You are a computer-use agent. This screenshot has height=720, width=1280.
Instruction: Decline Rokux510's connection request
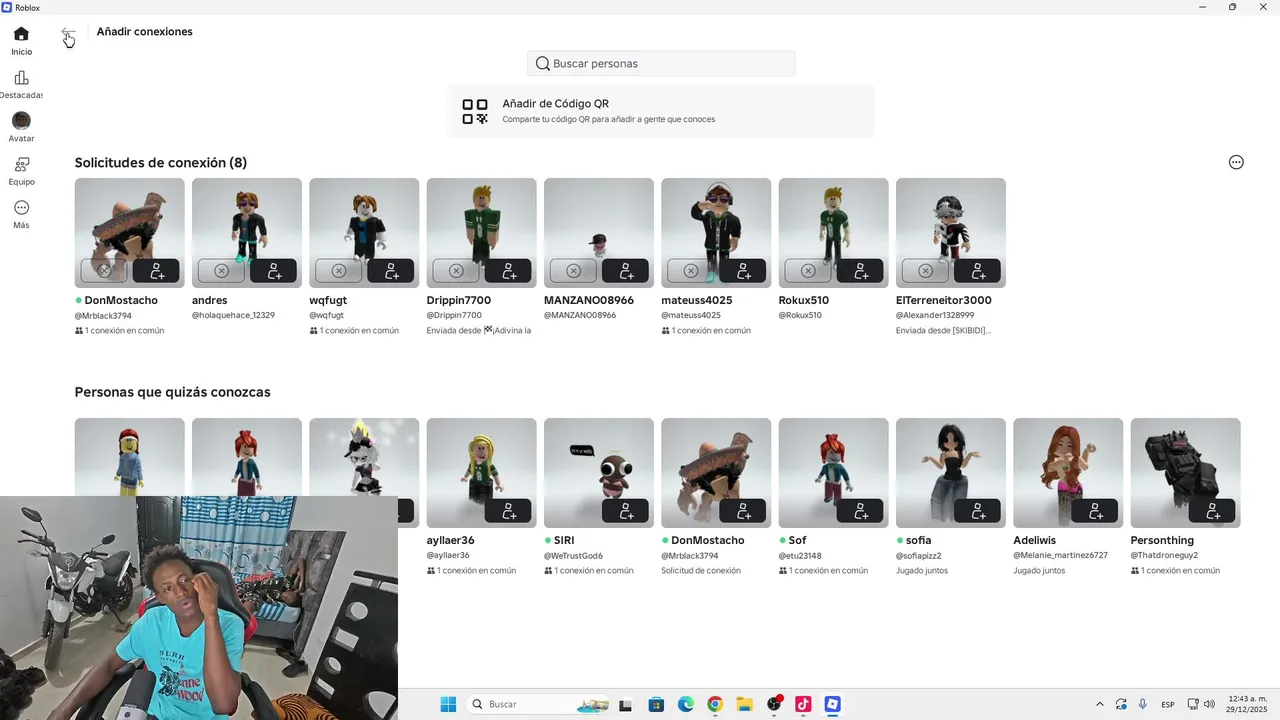(x=807, y=271)
